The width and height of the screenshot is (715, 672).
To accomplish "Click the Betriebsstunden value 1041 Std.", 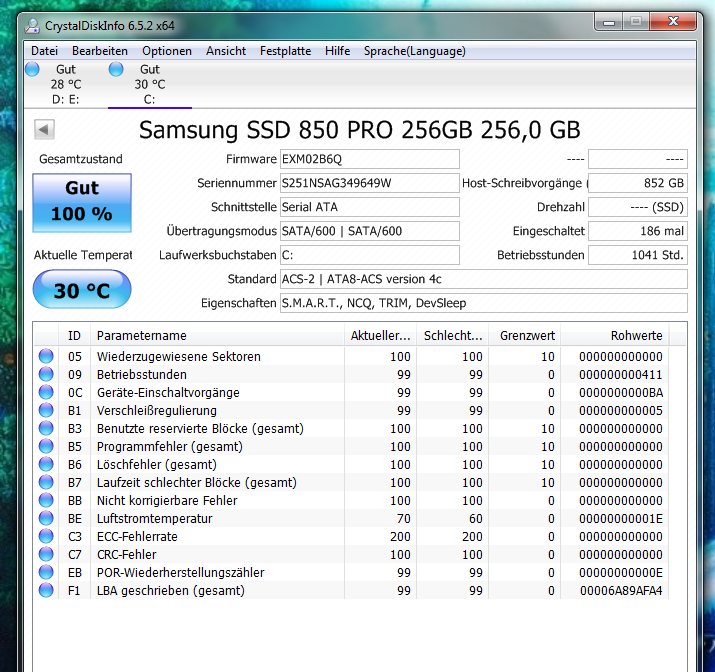I will (x=637, y=255).
